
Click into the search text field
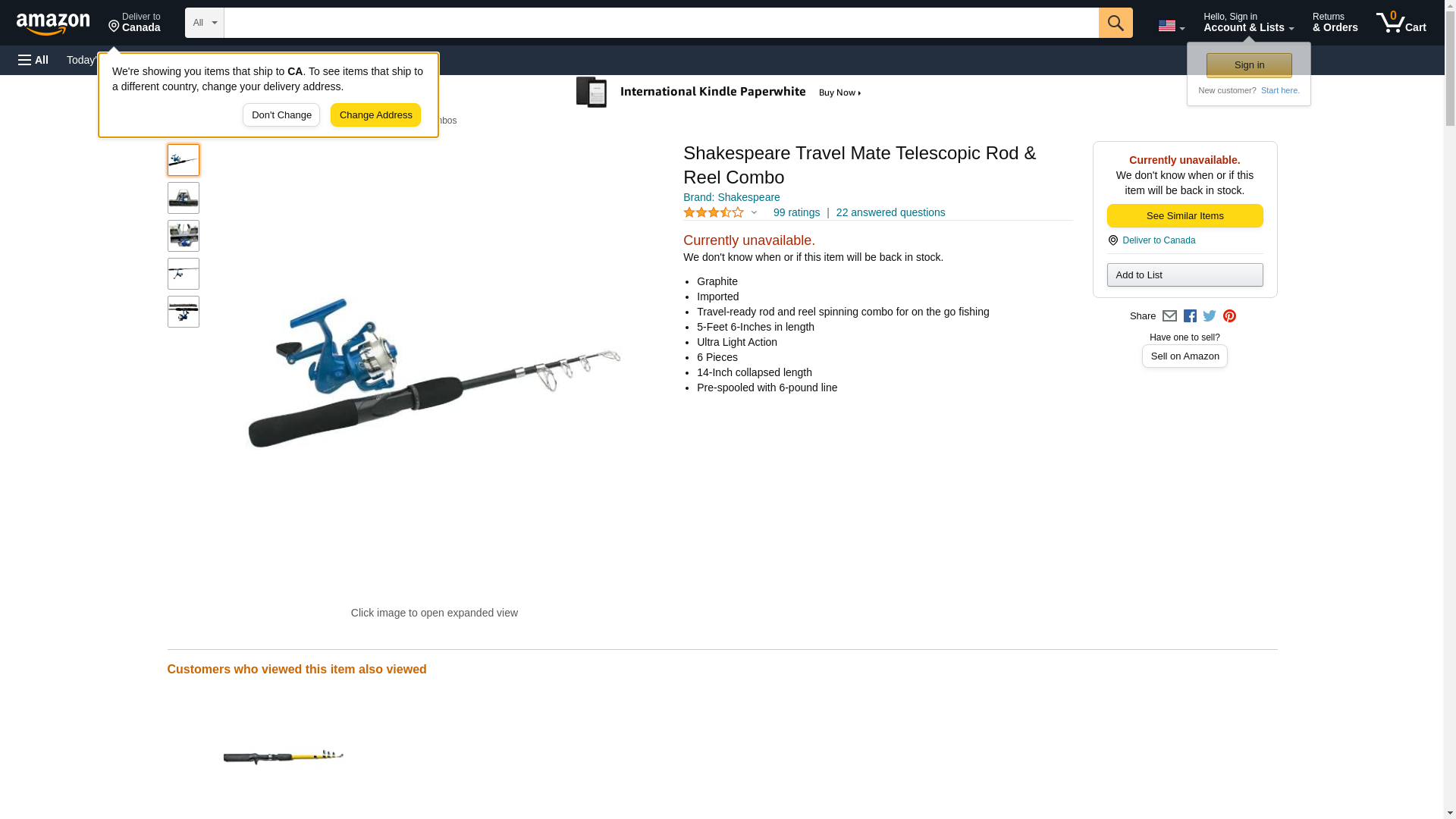click(x=661, y=23)
